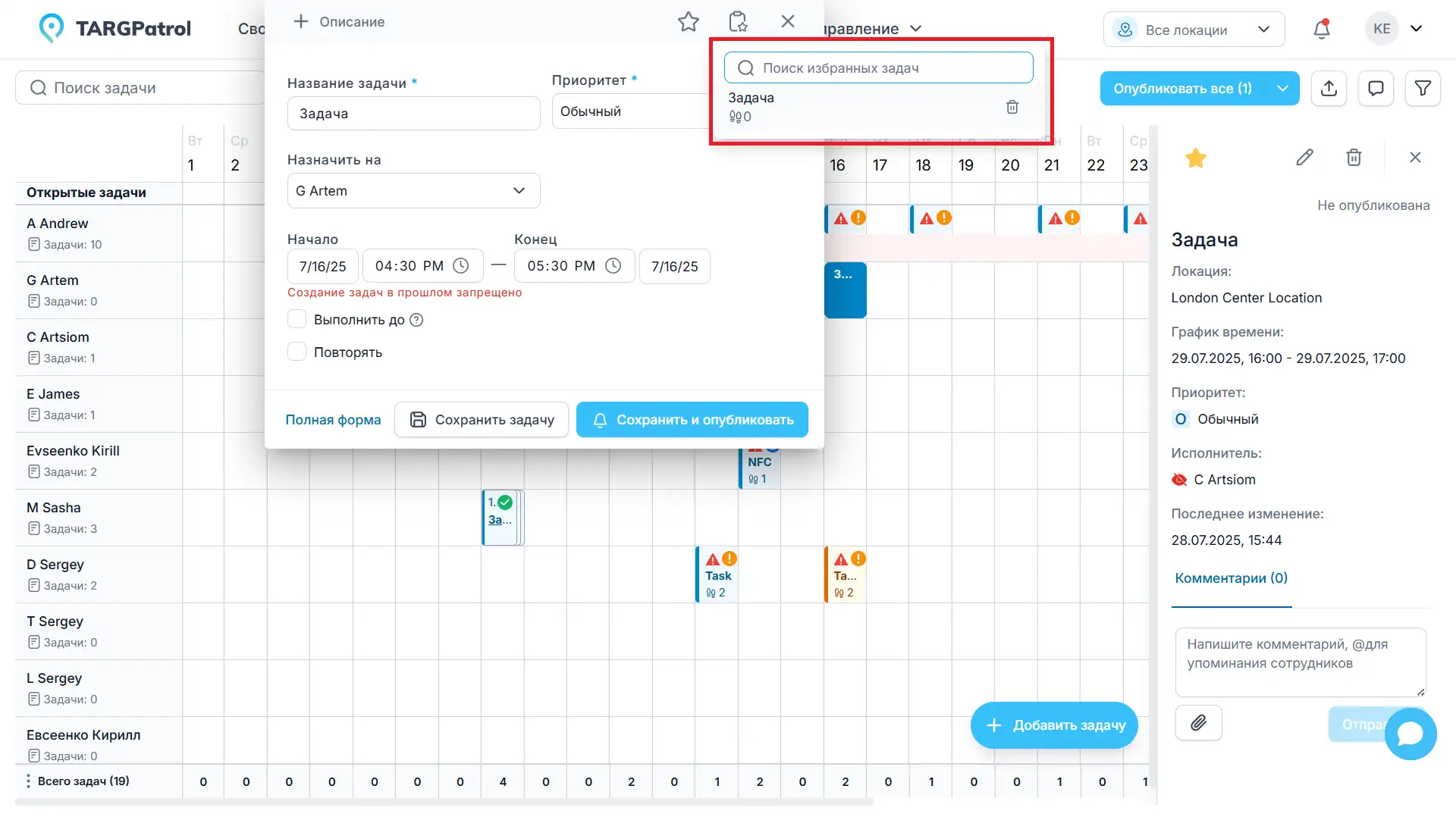Open the start time clock picker

pos(460,266)
